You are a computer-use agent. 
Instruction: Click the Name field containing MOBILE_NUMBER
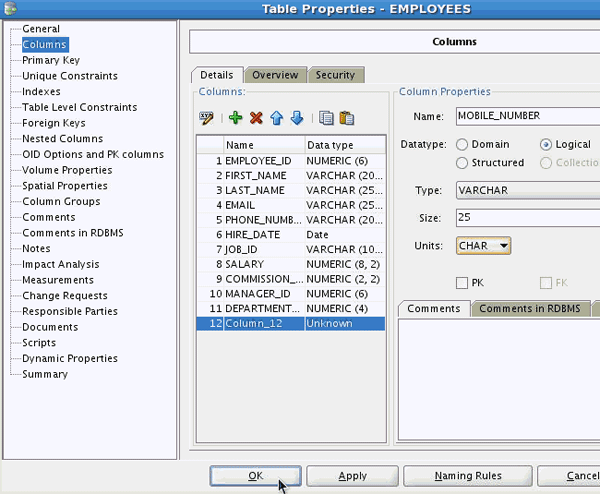coord(528,116)
